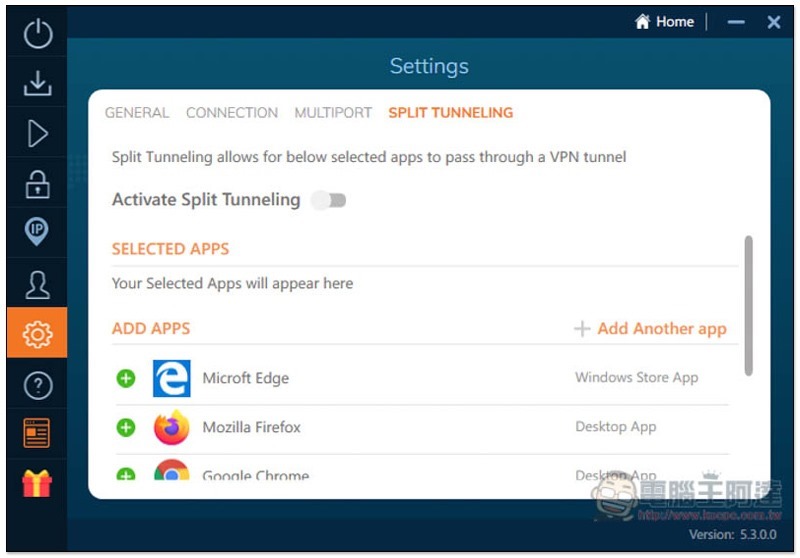Click the Mozilla Firefox app logo
800x558 pixels.
[x=171, y=427]
